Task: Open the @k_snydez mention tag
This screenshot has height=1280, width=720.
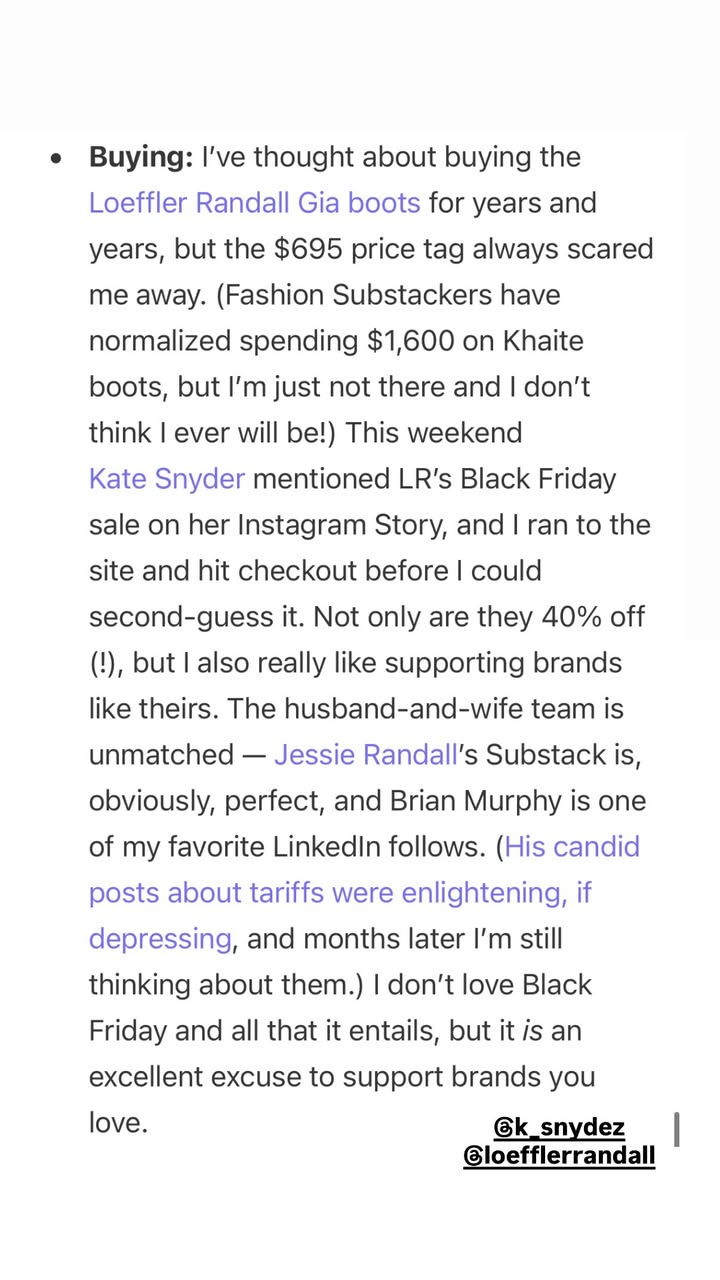Action: click(559, 1128)
